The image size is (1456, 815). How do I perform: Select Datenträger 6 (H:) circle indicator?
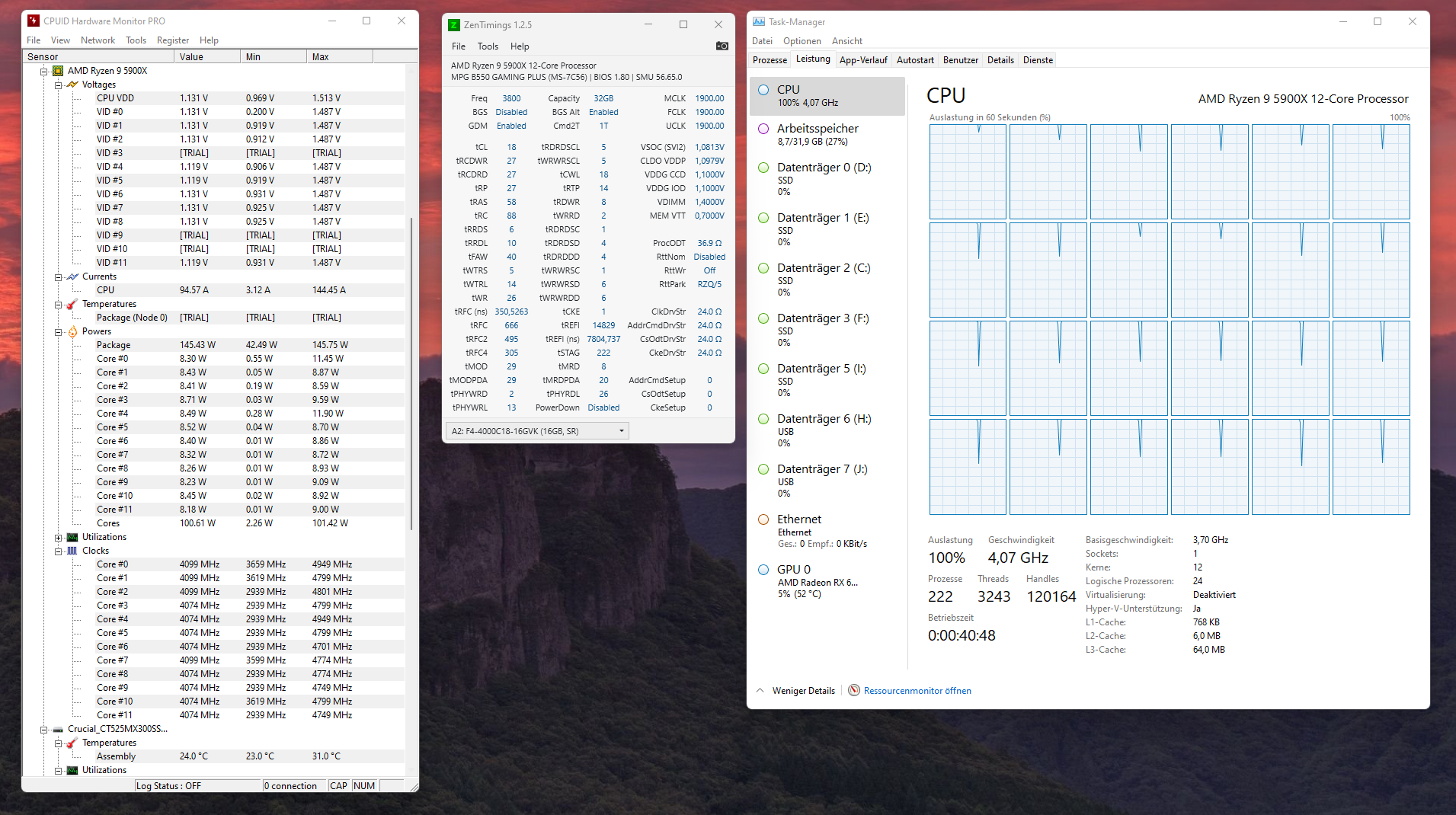[x=763, y=419]
